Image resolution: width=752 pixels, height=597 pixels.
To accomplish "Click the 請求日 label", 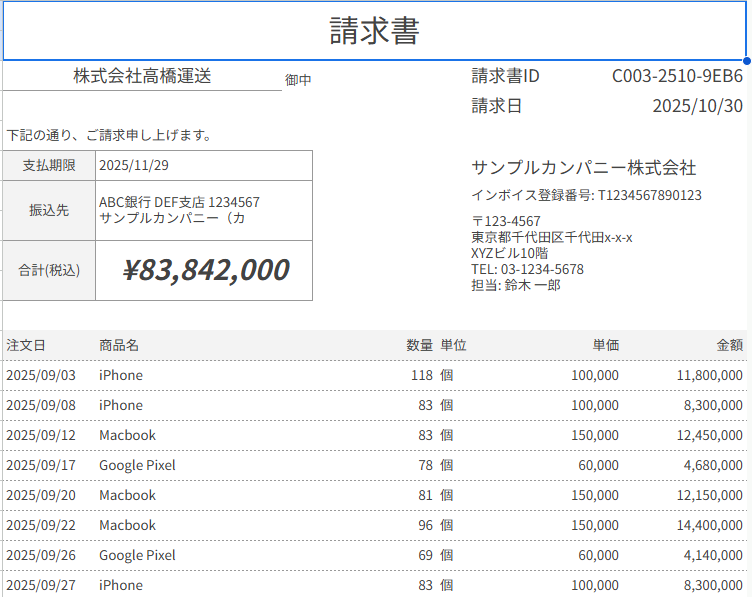I will 496,105.
